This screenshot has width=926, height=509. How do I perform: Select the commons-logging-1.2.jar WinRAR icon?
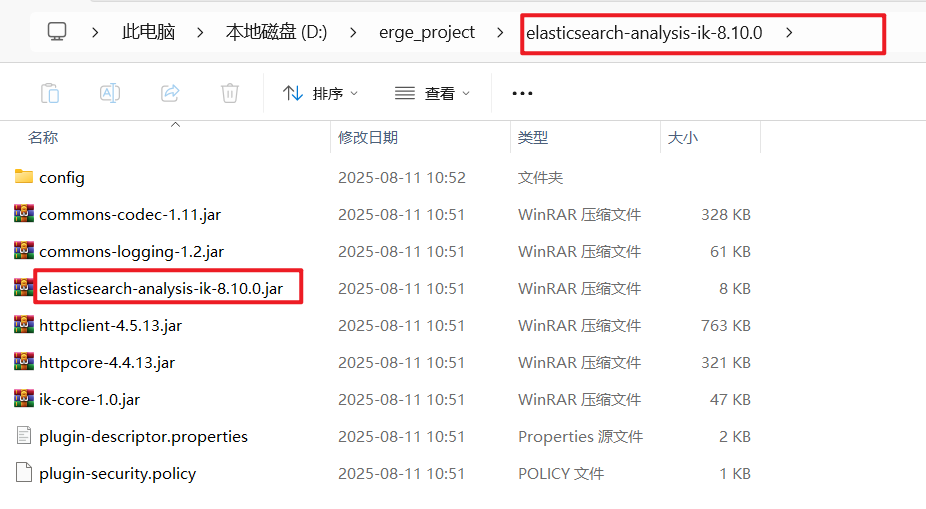point(24,251)
